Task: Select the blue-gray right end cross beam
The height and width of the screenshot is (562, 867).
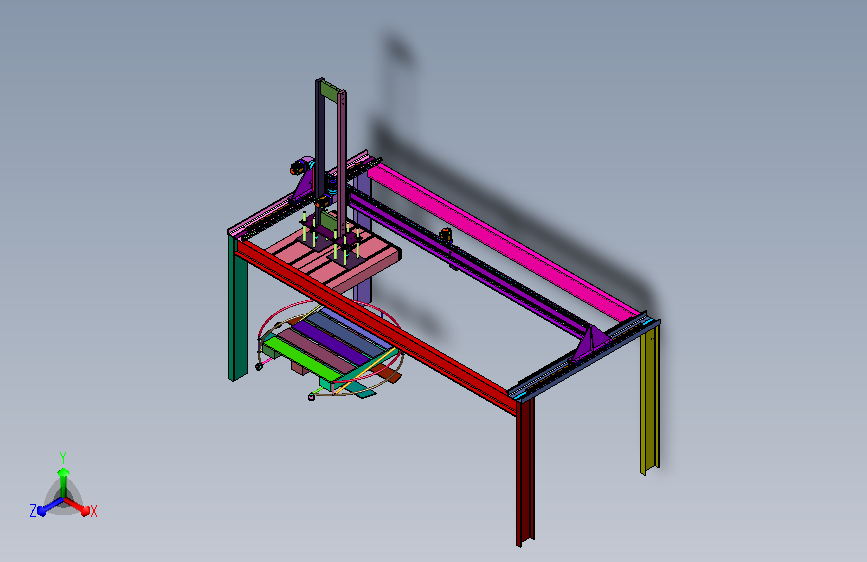Action: tap(586, 358)
